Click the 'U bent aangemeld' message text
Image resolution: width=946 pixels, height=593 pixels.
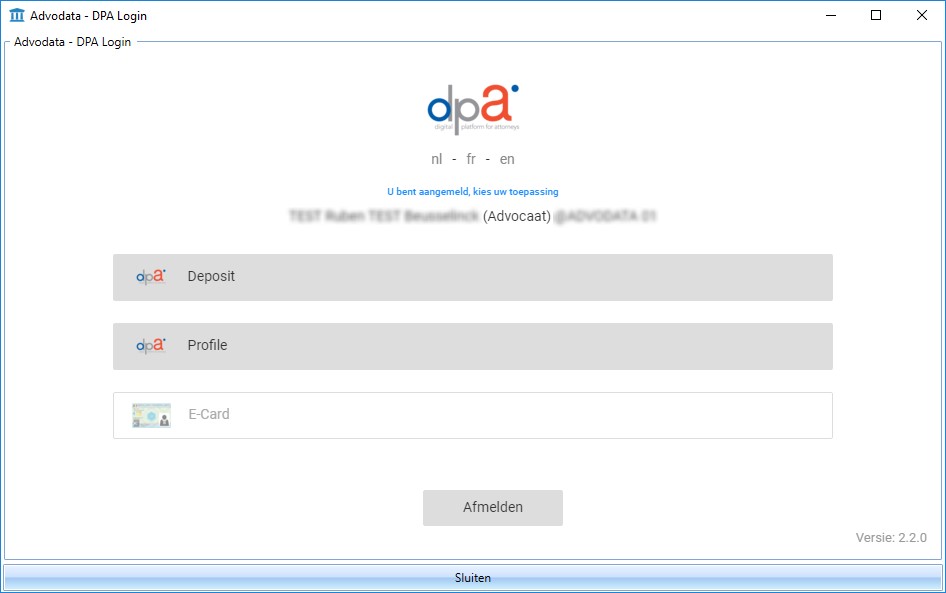pyautogui.click(x=472, y=192)
